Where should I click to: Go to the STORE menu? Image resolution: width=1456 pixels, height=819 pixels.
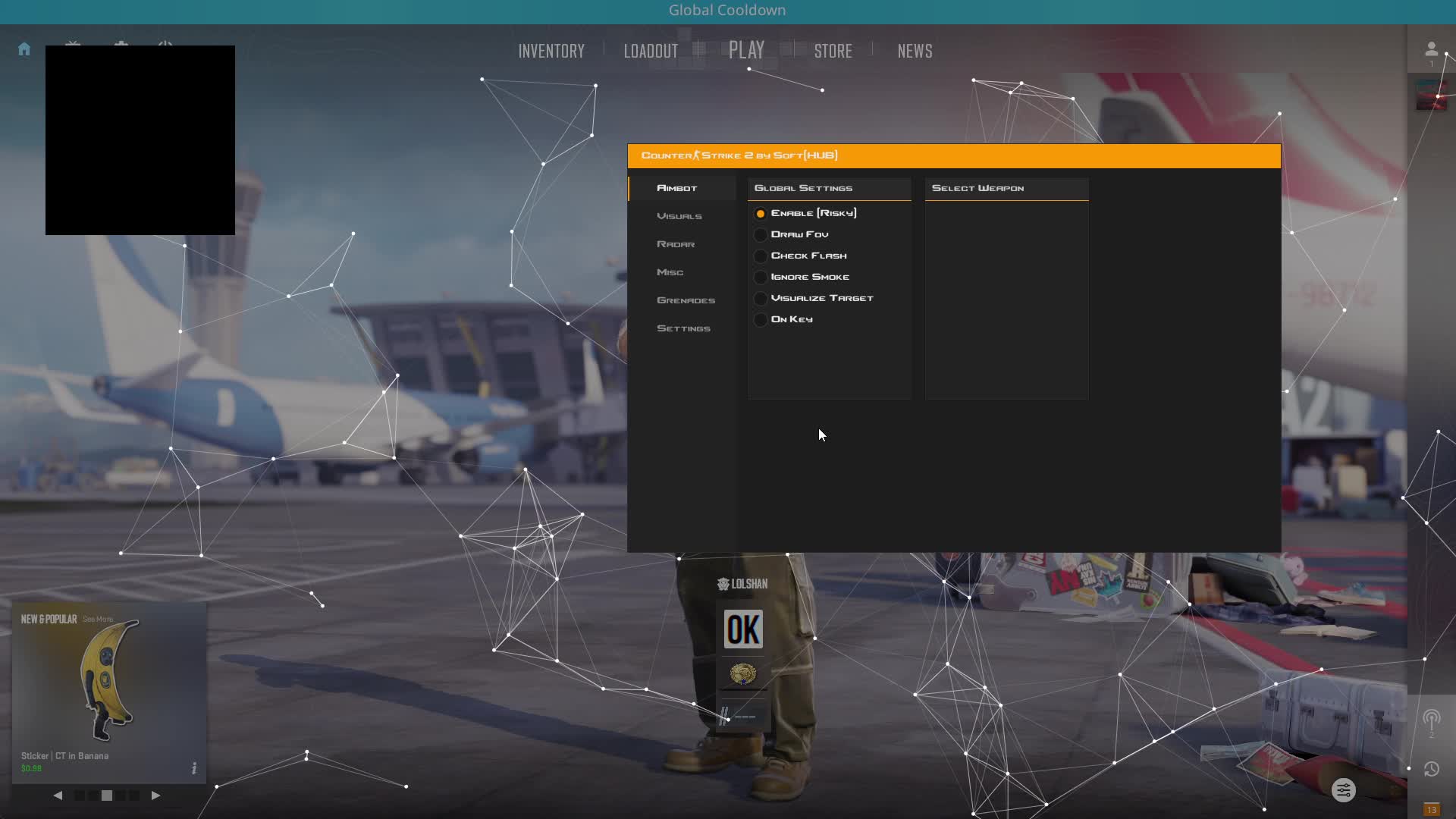click(833, 51)
